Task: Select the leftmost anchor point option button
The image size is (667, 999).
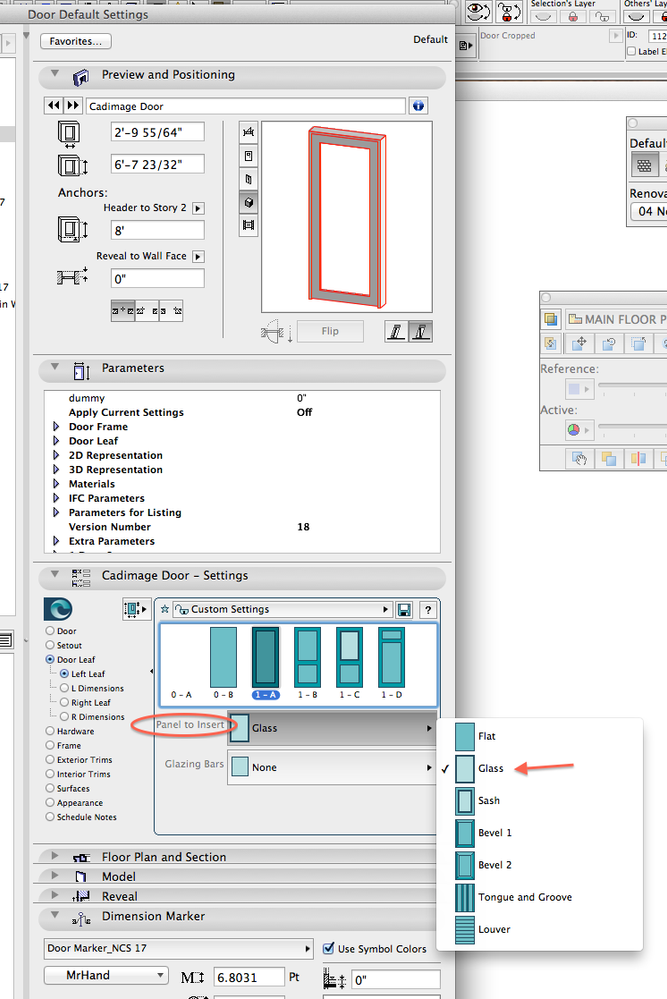Action: coord(123,311)
